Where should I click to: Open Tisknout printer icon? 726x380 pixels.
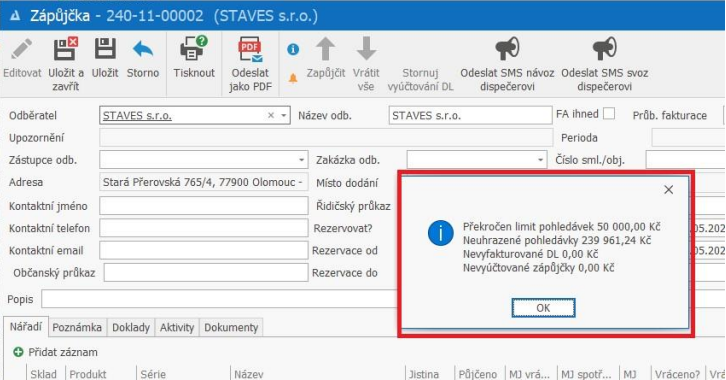click(194, 48)
